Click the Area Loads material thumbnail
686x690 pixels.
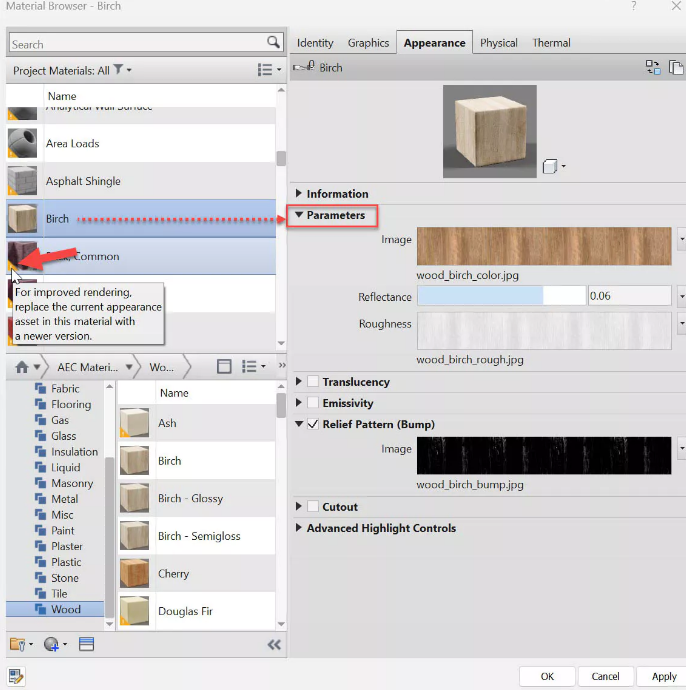tap(22, 143)
